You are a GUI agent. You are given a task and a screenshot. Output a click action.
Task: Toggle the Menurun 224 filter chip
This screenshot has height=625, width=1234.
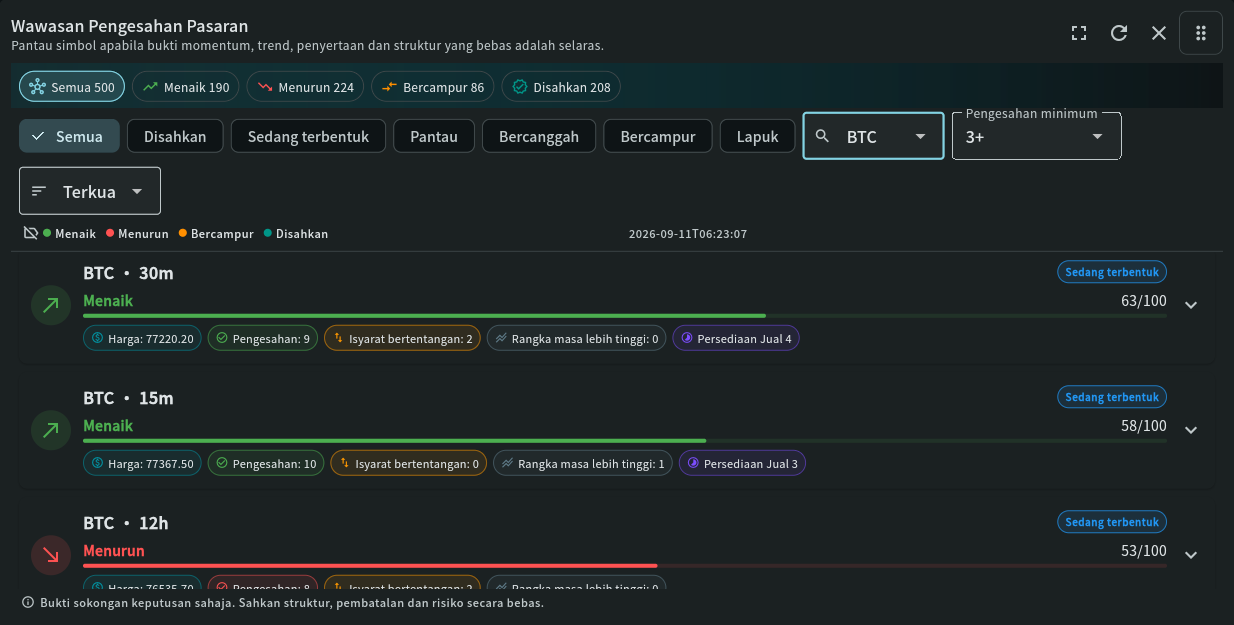(306, 87)
